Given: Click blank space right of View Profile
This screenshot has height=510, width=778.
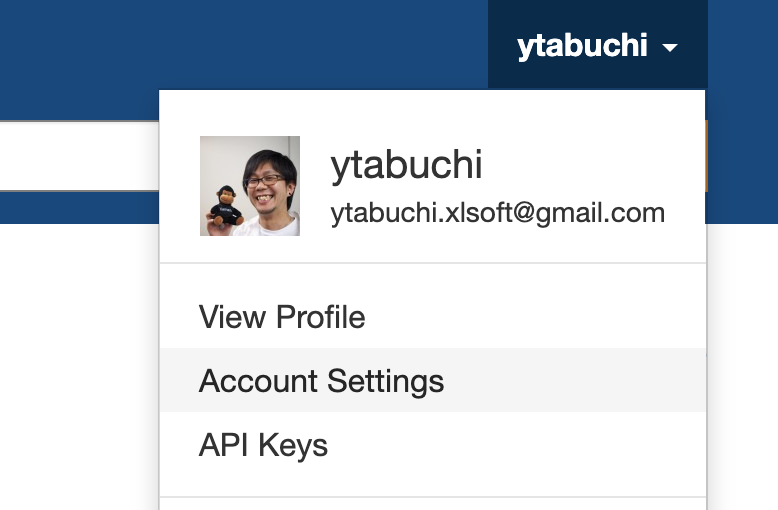Looking at the screenshot, I should click(x=535, y=317).
